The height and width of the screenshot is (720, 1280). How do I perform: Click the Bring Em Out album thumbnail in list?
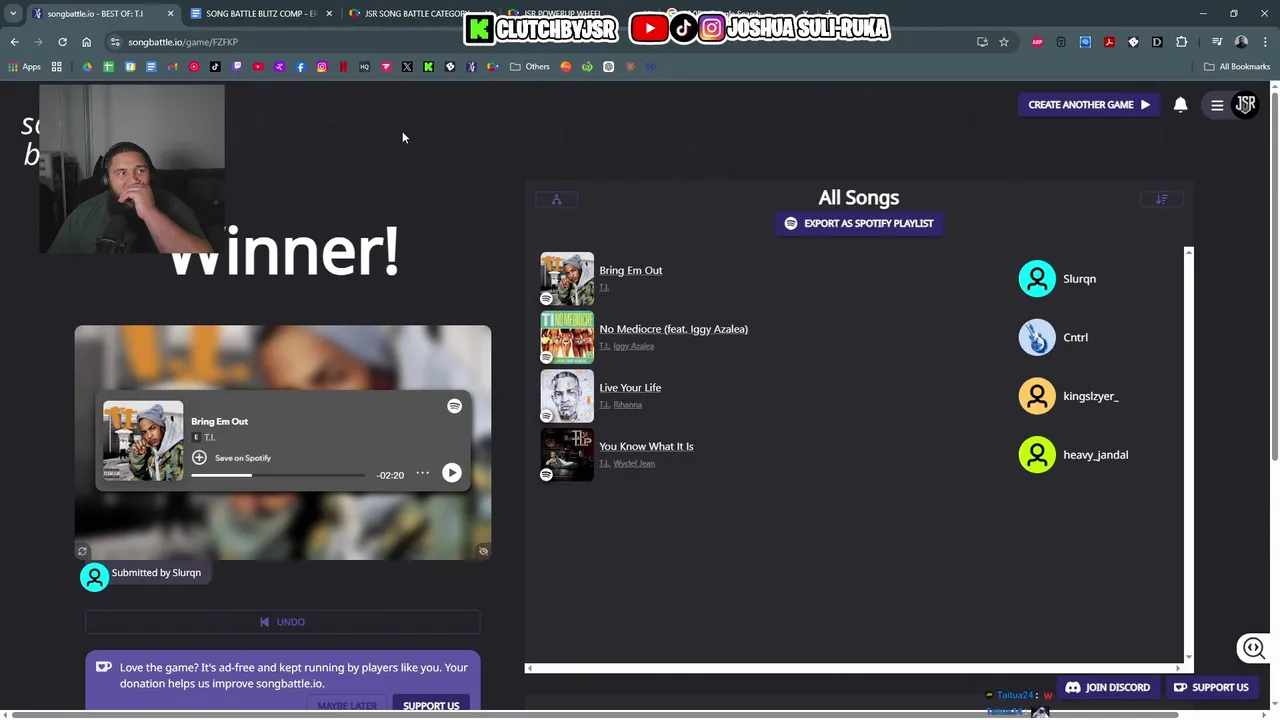(x=567, y=278)
